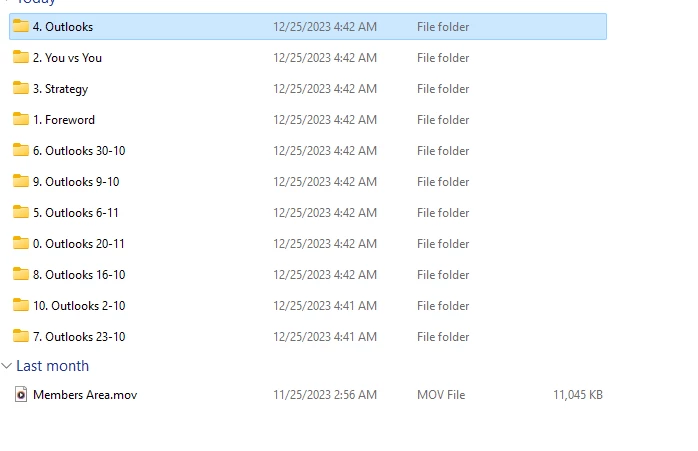Click the Members Area.mov file name
Image resolution: width=698 pixels, height=451 pixels.
[85, 395]
